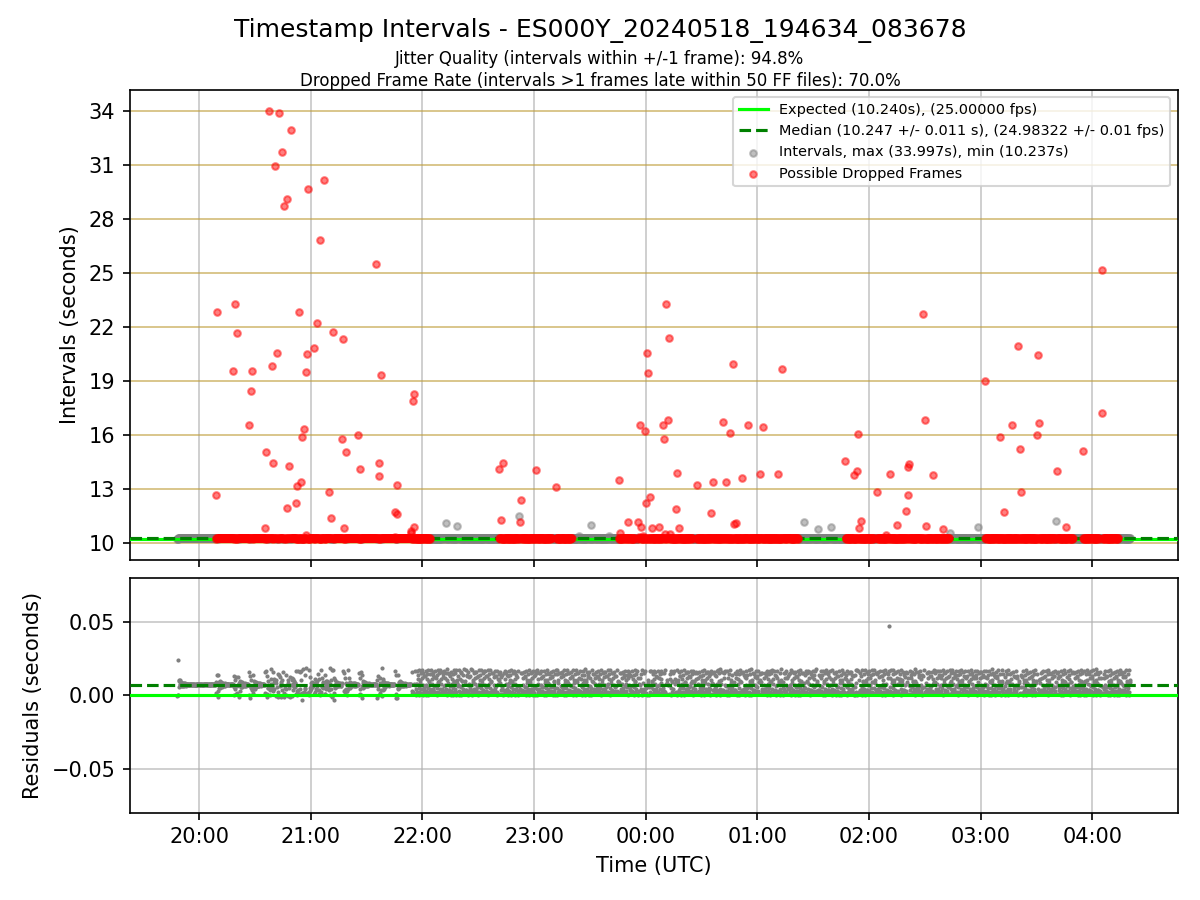
Task: Click the 'Jitter Quality' subtitle line
Action: 599,58
